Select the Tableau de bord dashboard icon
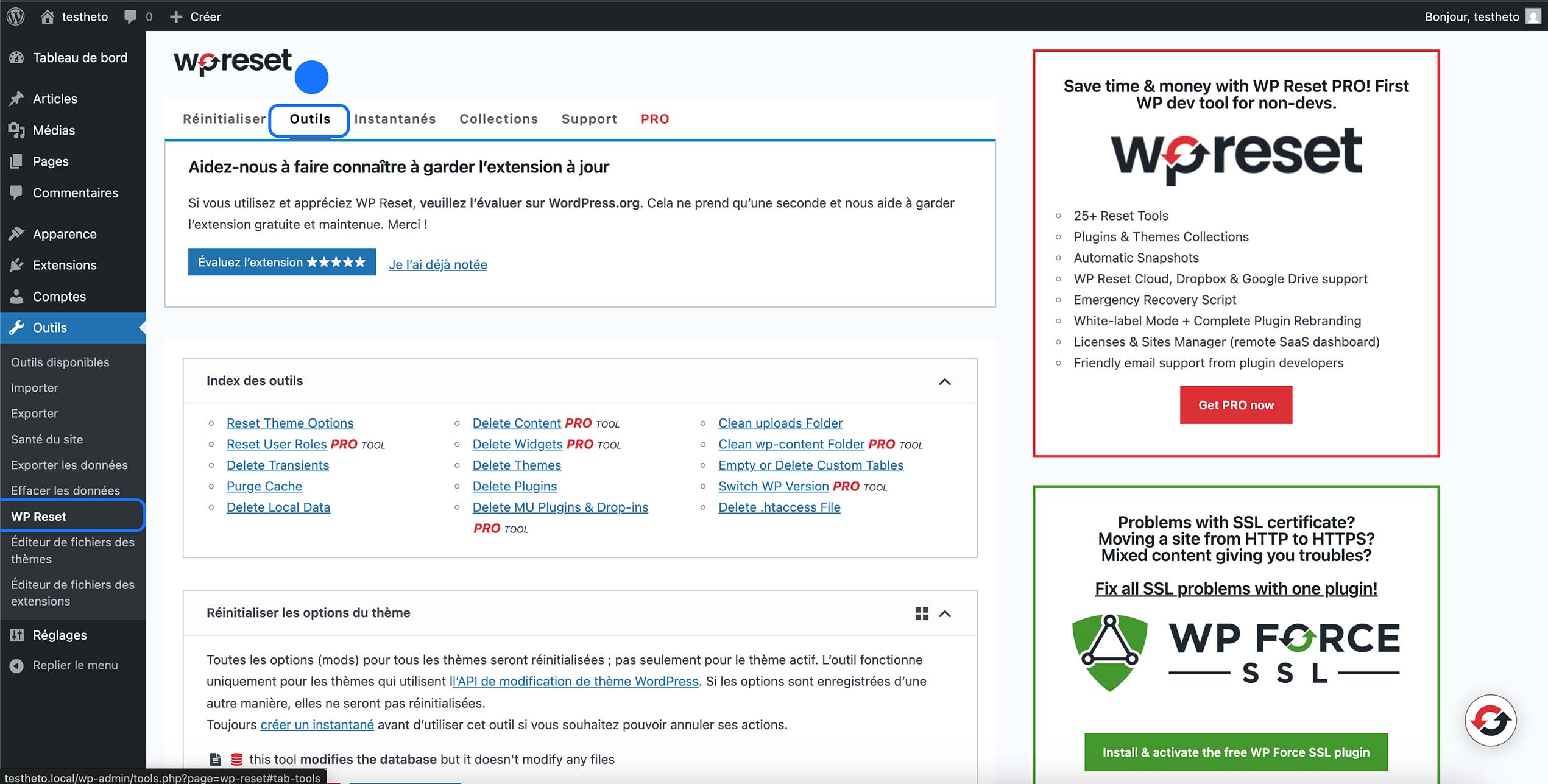 click(16, 57)
